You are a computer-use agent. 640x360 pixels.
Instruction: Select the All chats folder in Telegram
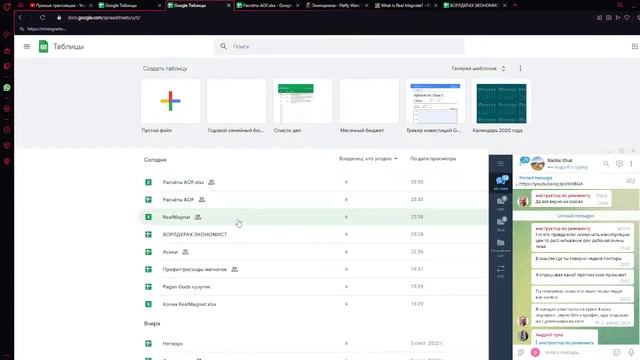point(501,182)
